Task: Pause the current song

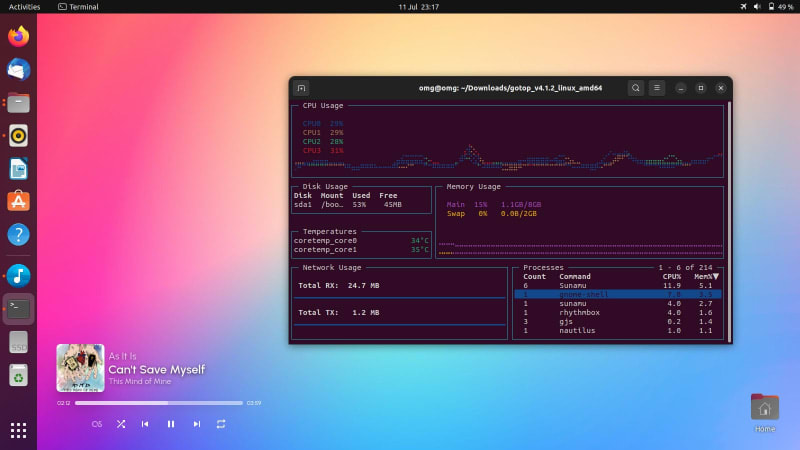Action: (171, 424)
